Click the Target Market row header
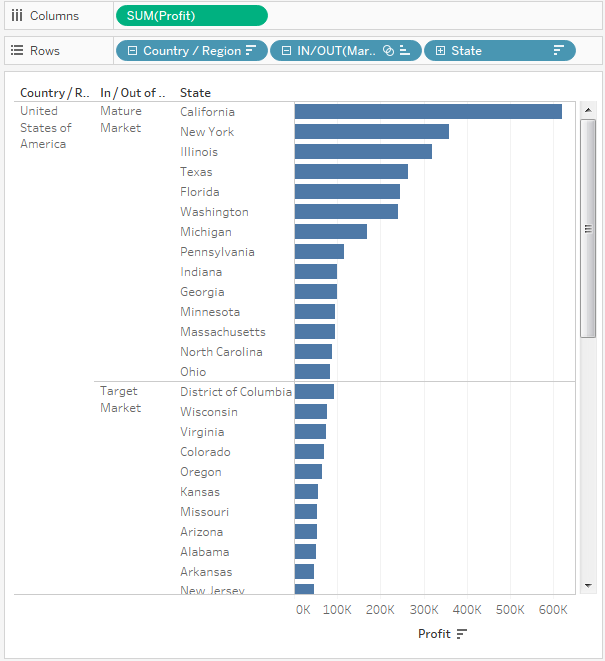605x661 pixels. pyautogui.click(x=121, y=399)
